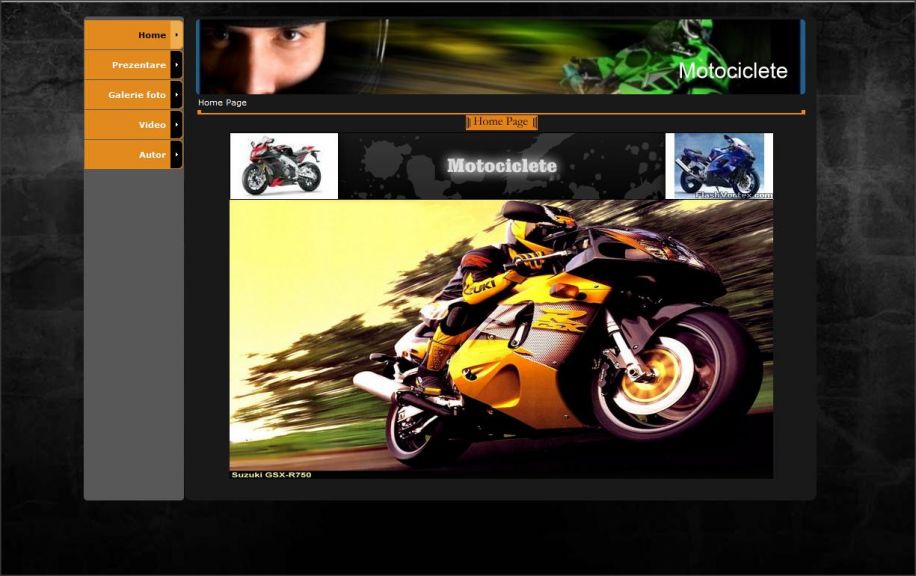Select Galerie foto in the sidebar
This screenshot has height=576, width=916.
click(136, 95)
